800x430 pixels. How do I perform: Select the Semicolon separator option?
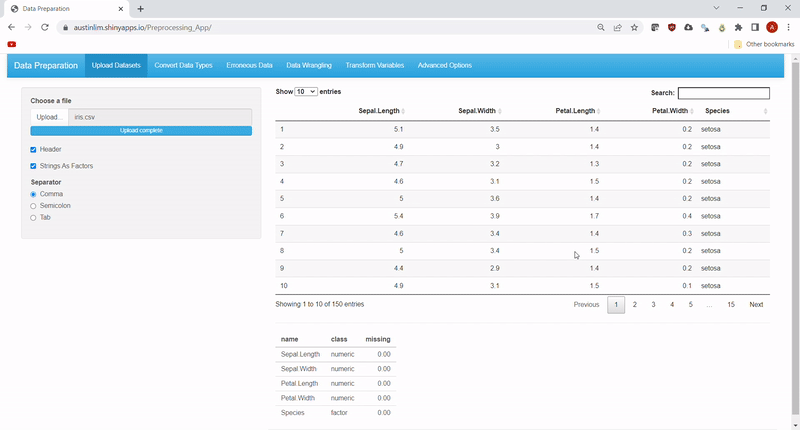(x=33, y=206)
